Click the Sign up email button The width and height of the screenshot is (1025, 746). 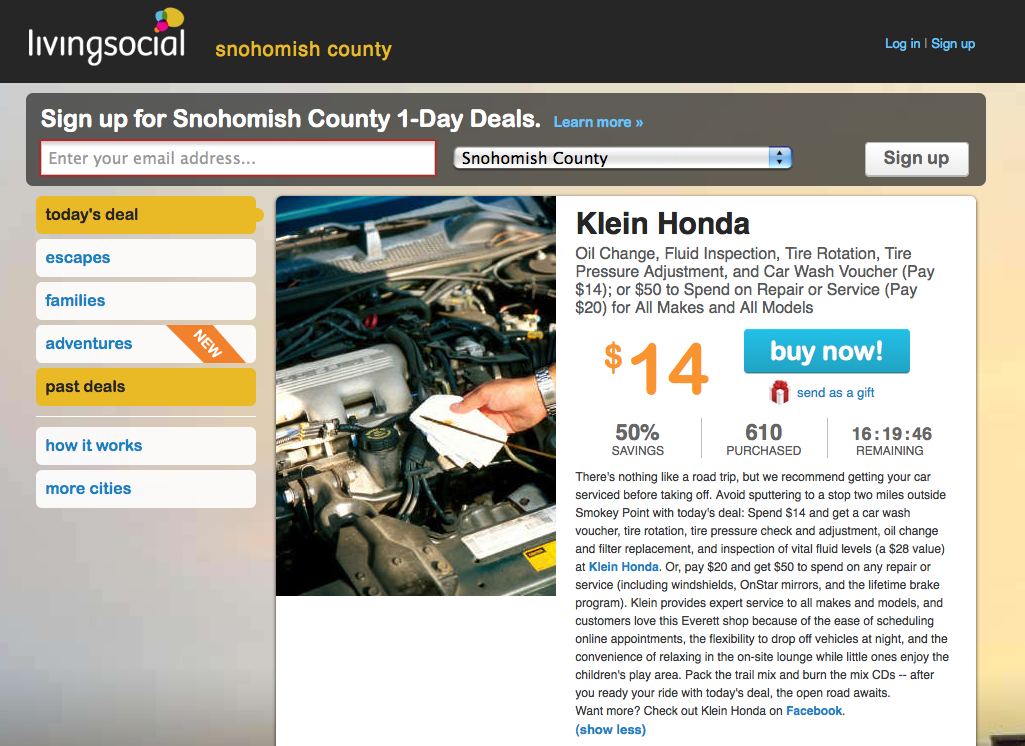coord(916,158)
